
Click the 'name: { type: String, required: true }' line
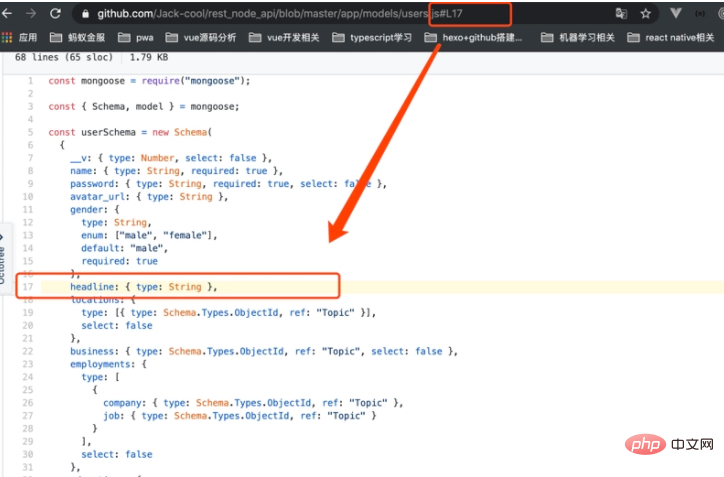(176, 171)
